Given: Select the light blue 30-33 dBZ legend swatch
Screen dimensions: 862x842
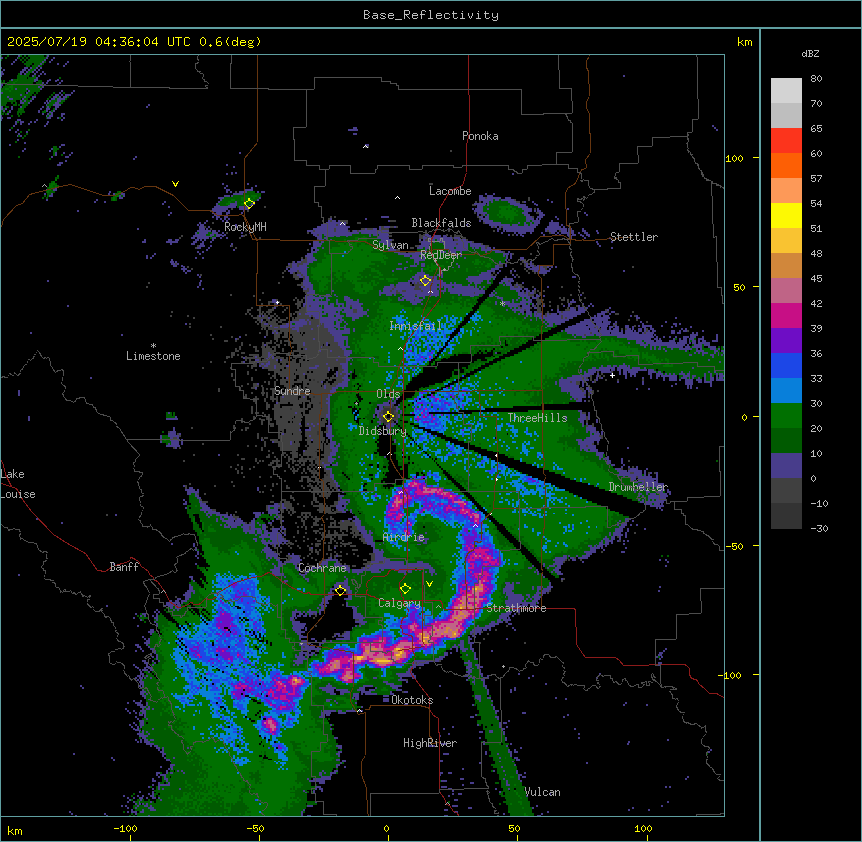Looking at the screenshot, I should pyautogui.click(x=786, y=391).
